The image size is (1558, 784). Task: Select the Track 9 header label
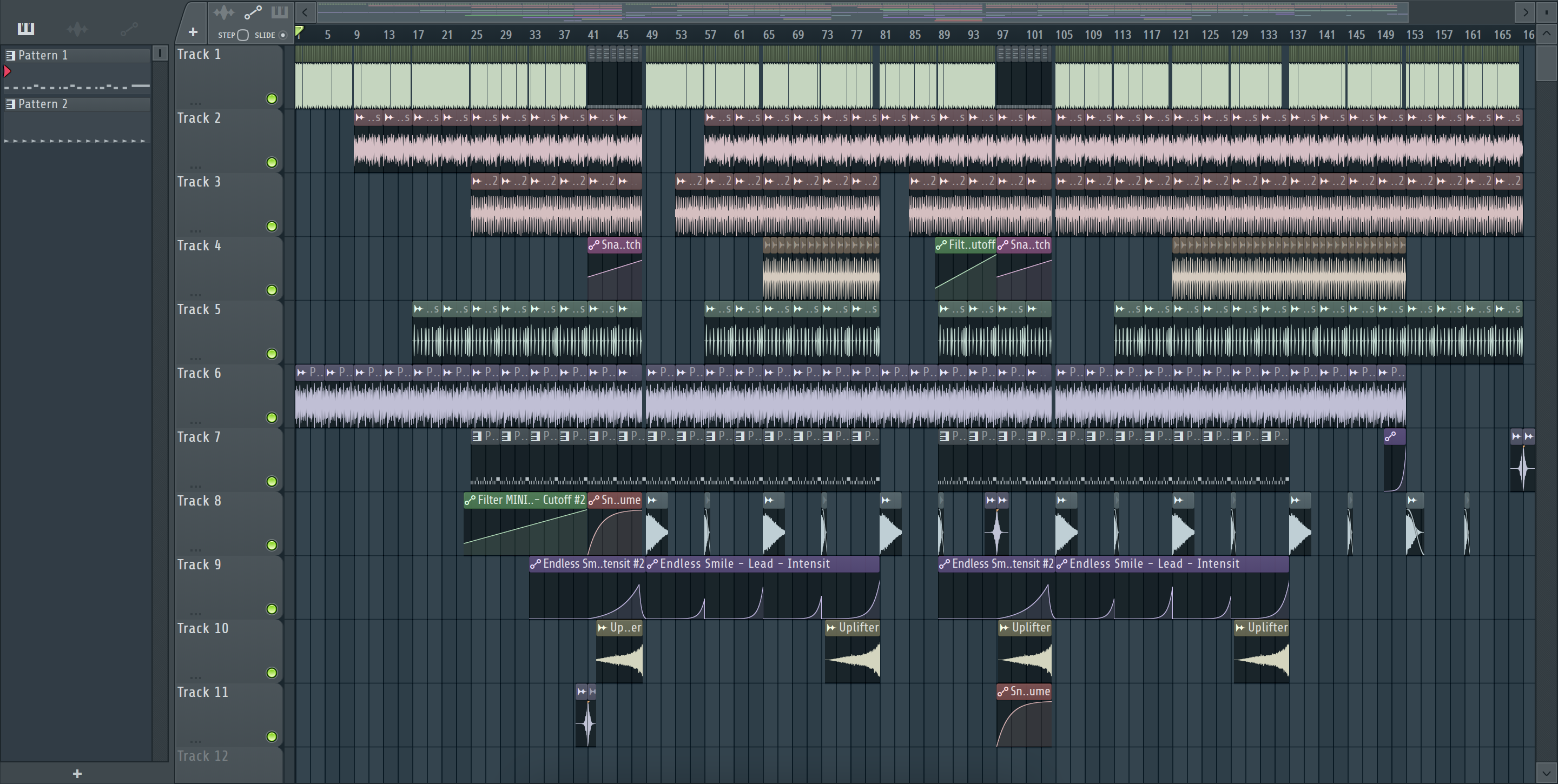click(199, 564)
